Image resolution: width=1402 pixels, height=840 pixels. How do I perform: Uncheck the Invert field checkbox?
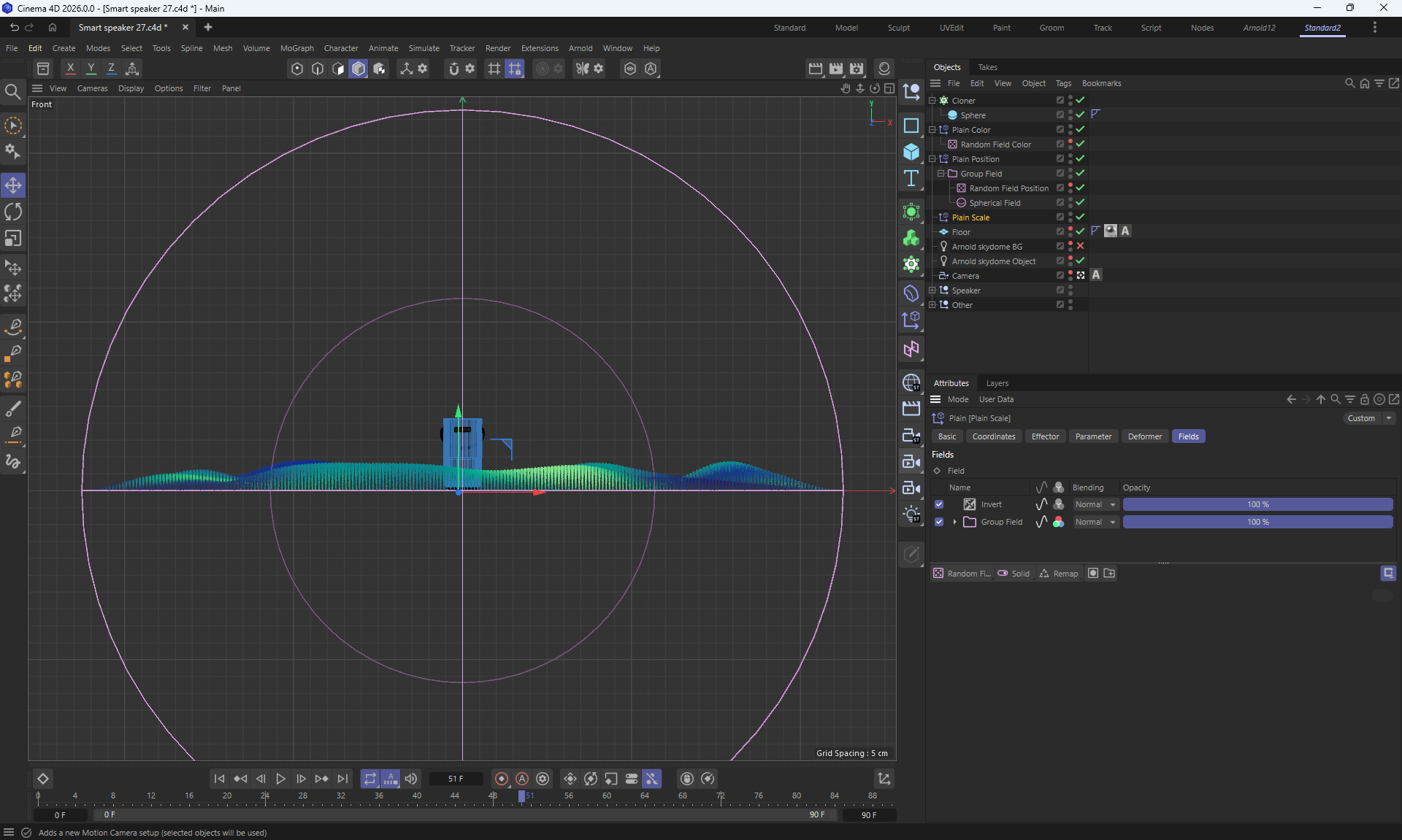click(x=939, y=504)
